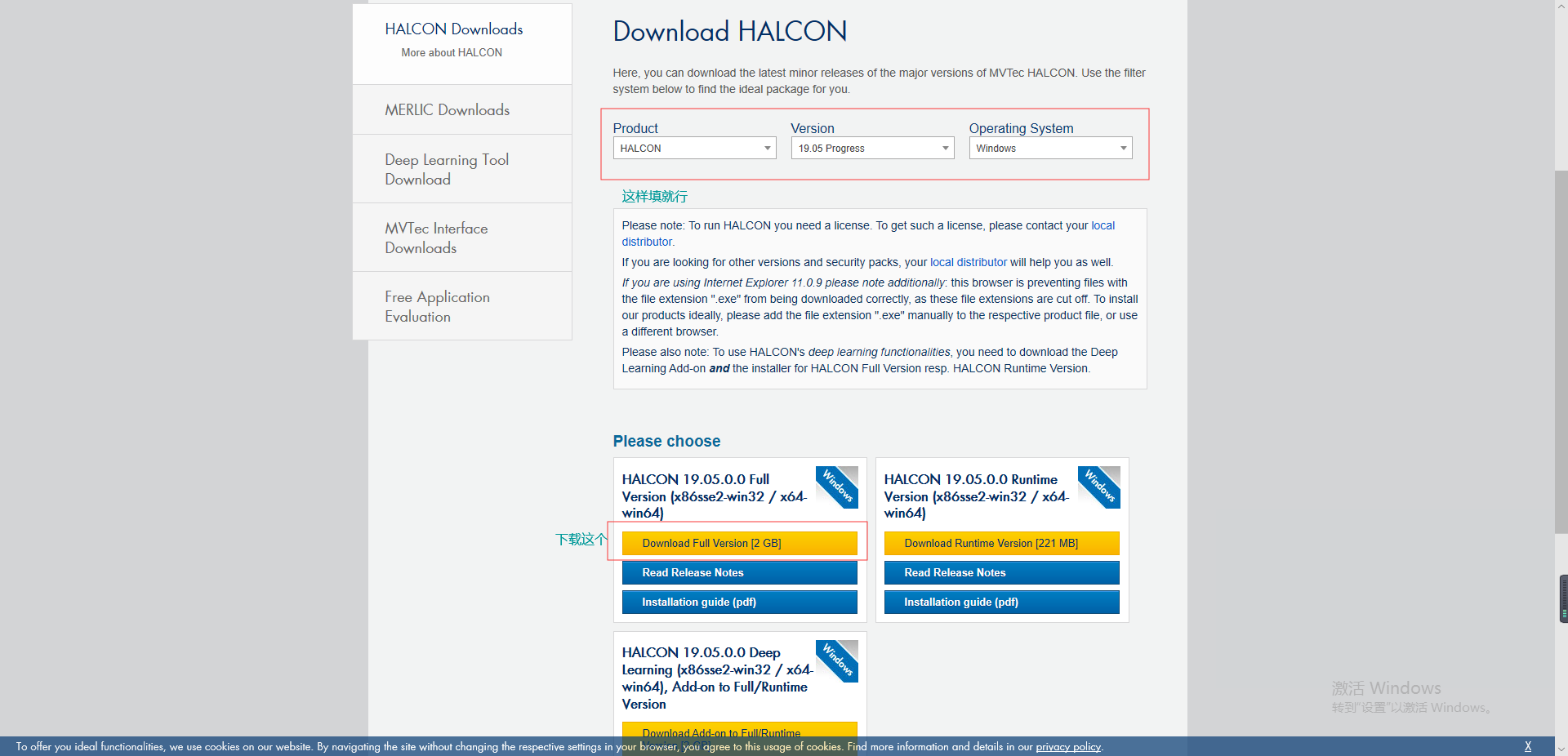
Task: Open Installation guide PDF for Runtime Version
Action: (x=1000, y=602)
